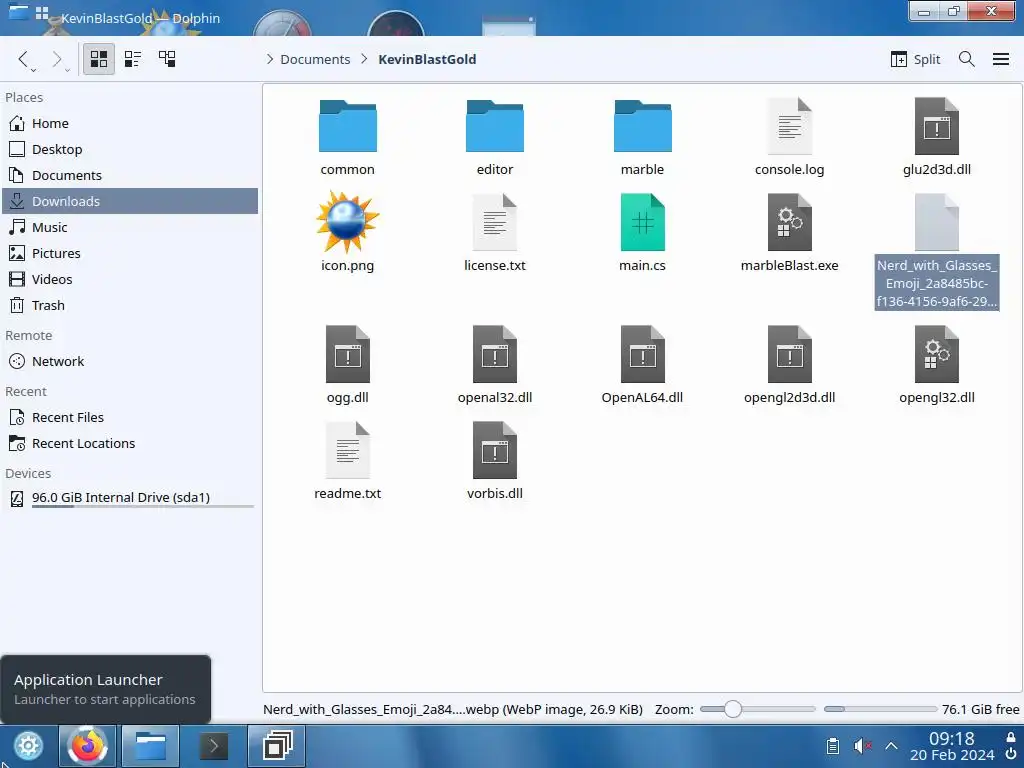Select 96.0 GiB Internal Drive (sda1)
The width and height of the screenshot is (1024, 768).
130,498
